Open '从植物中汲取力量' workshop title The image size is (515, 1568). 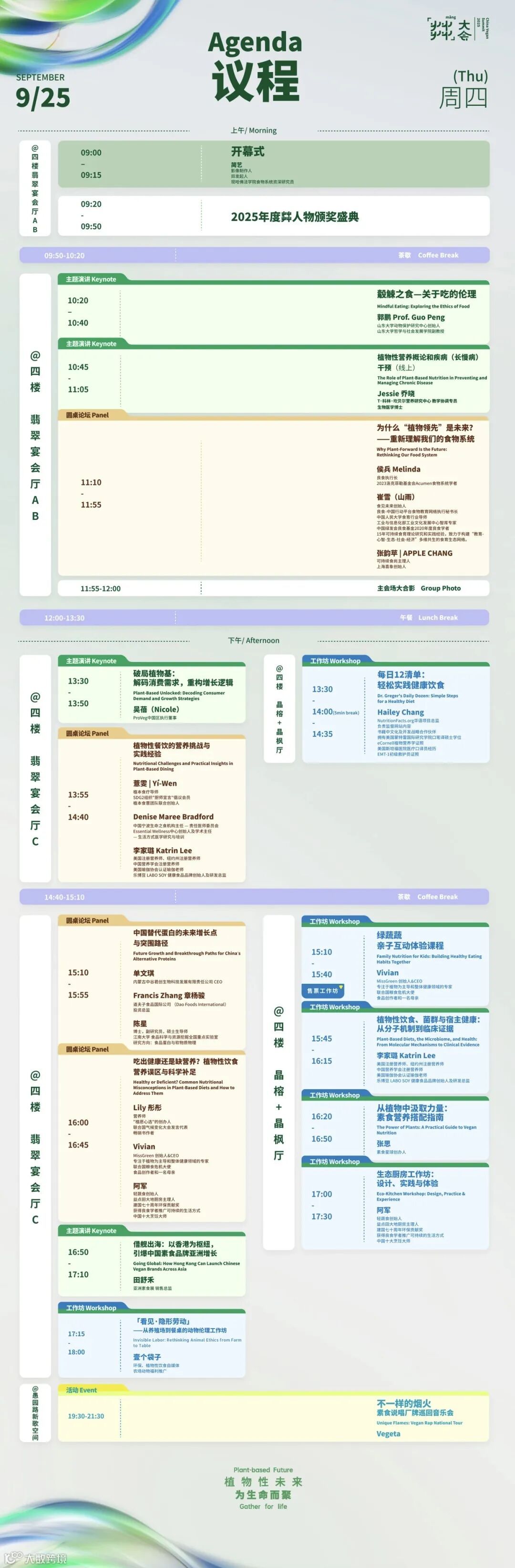(x=411, y=1113)
